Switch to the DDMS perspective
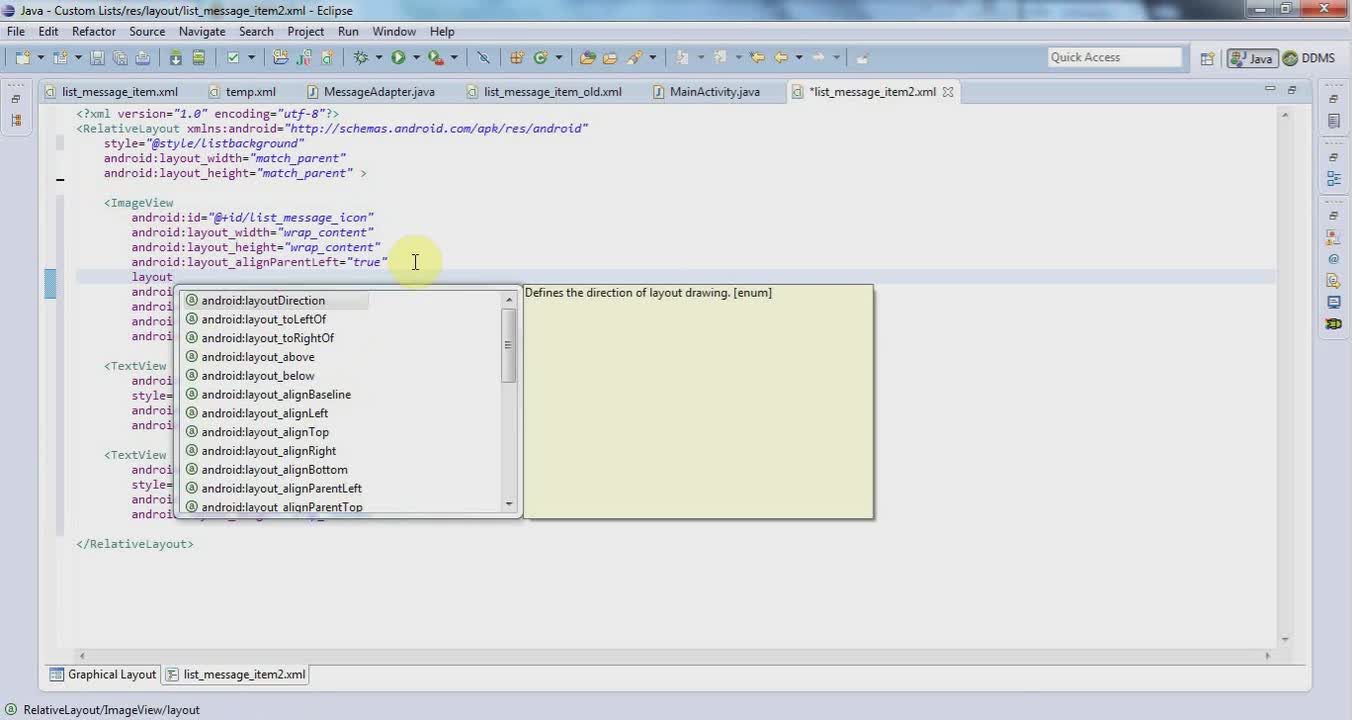1352x720 pixels. [1310, 58]
